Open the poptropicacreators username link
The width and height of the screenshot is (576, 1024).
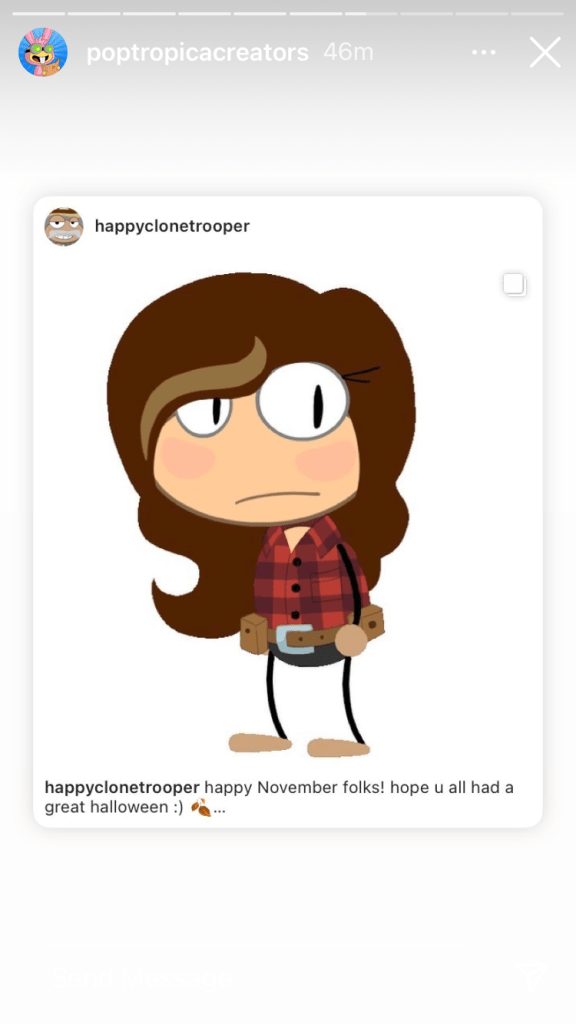pyautogui.click(x=197, y=52)
